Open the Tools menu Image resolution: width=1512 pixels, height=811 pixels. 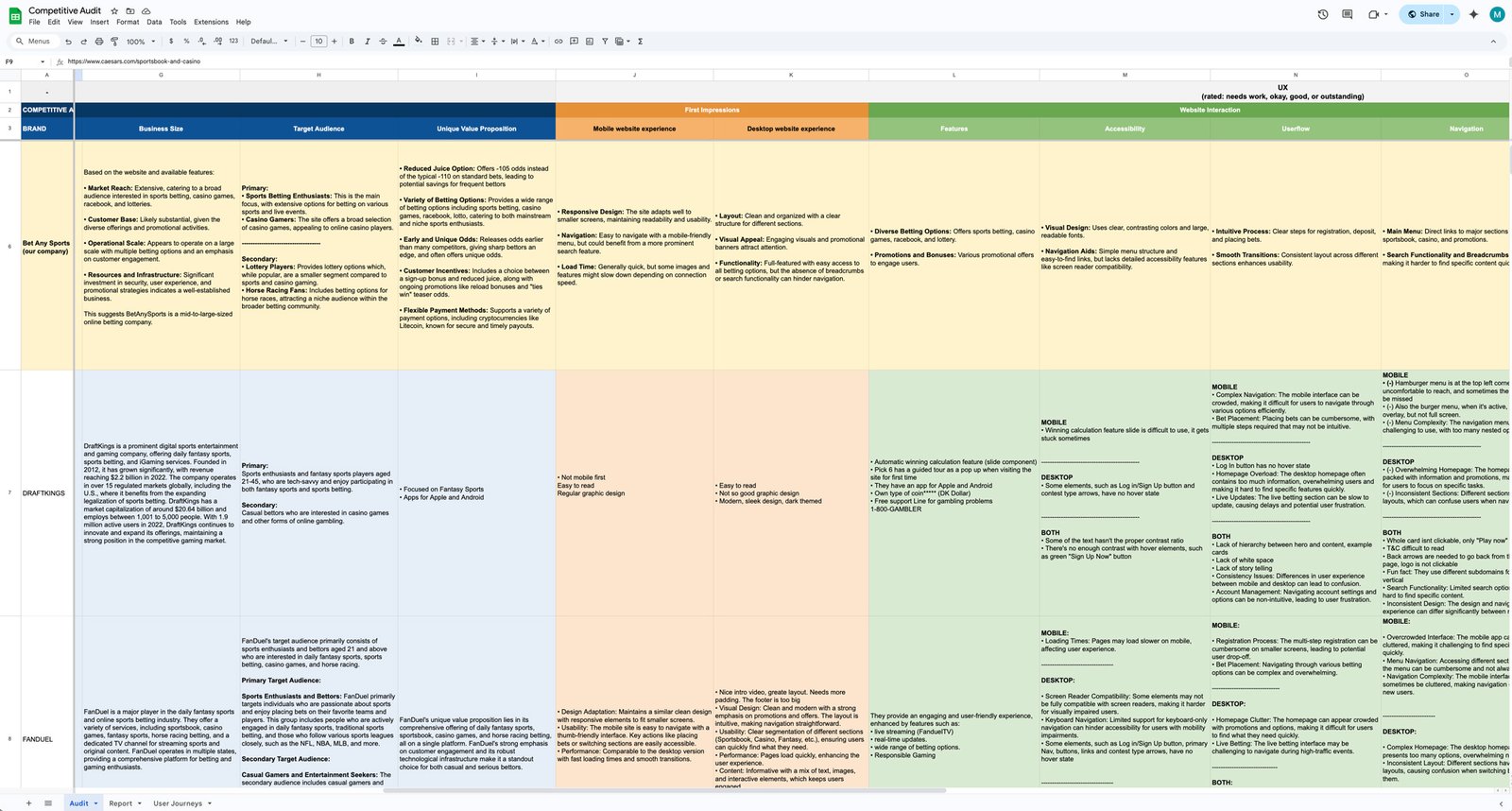(178, 22)
